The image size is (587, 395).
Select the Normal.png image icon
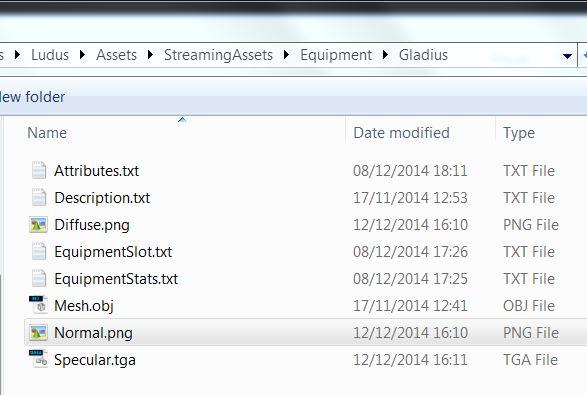tap(39, 332)
